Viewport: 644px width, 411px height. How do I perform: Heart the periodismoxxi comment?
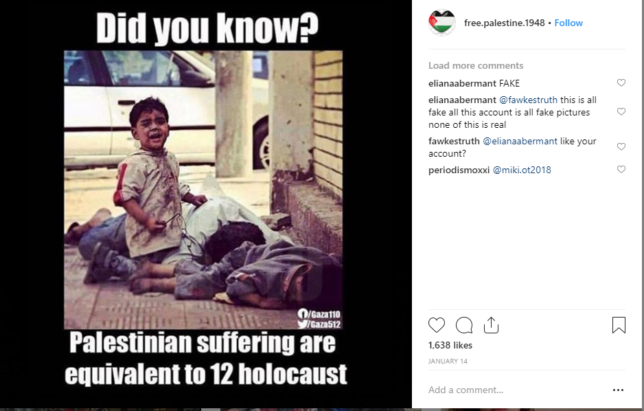tap(621, 169)
